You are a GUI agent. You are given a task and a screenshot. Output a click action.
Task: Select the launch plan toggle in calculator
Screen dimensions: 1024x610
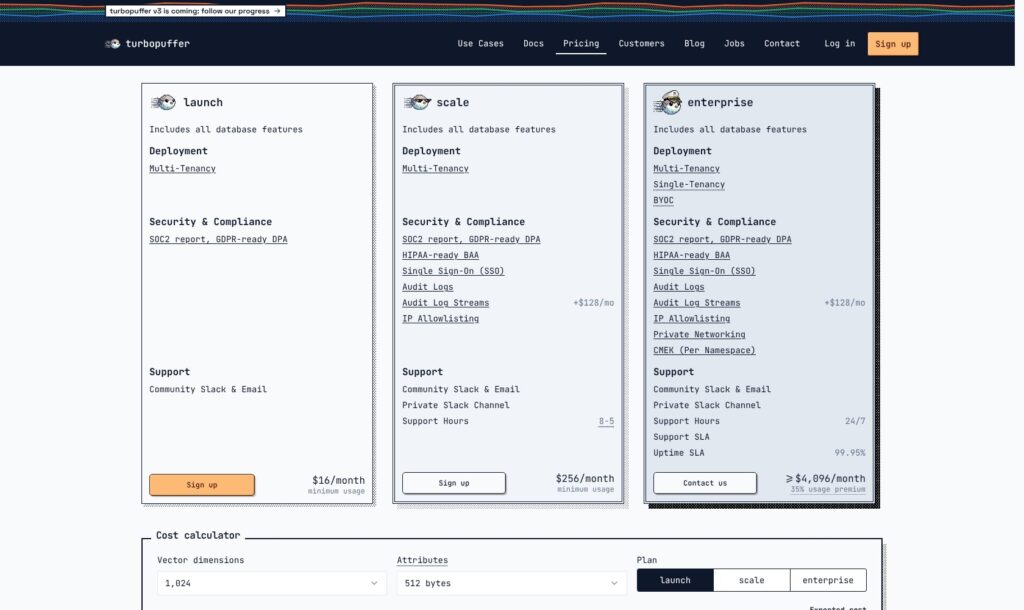pyautogui.click(x=675, y=580)
